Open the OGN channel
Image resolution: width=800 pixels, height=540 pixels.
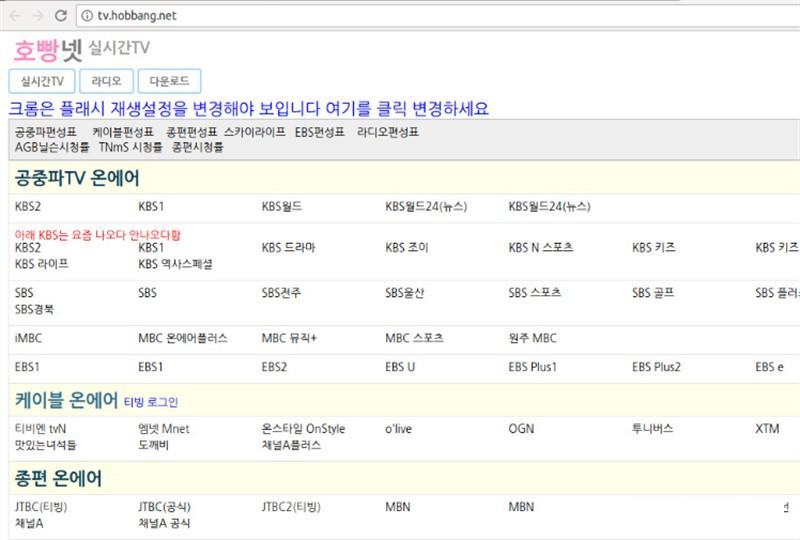521,429
